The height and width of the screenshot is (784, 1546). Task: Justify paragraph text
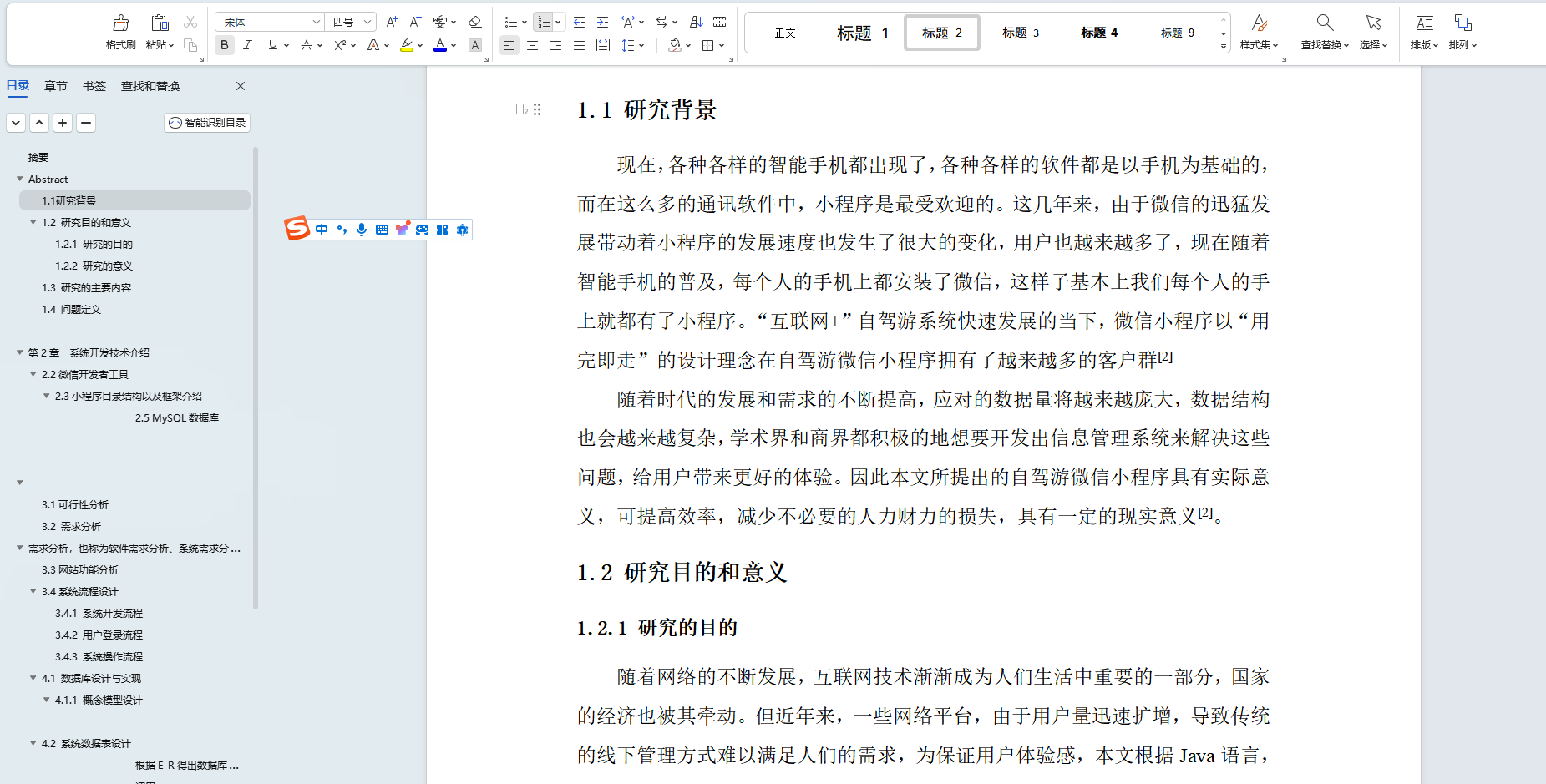click(579, 45)
